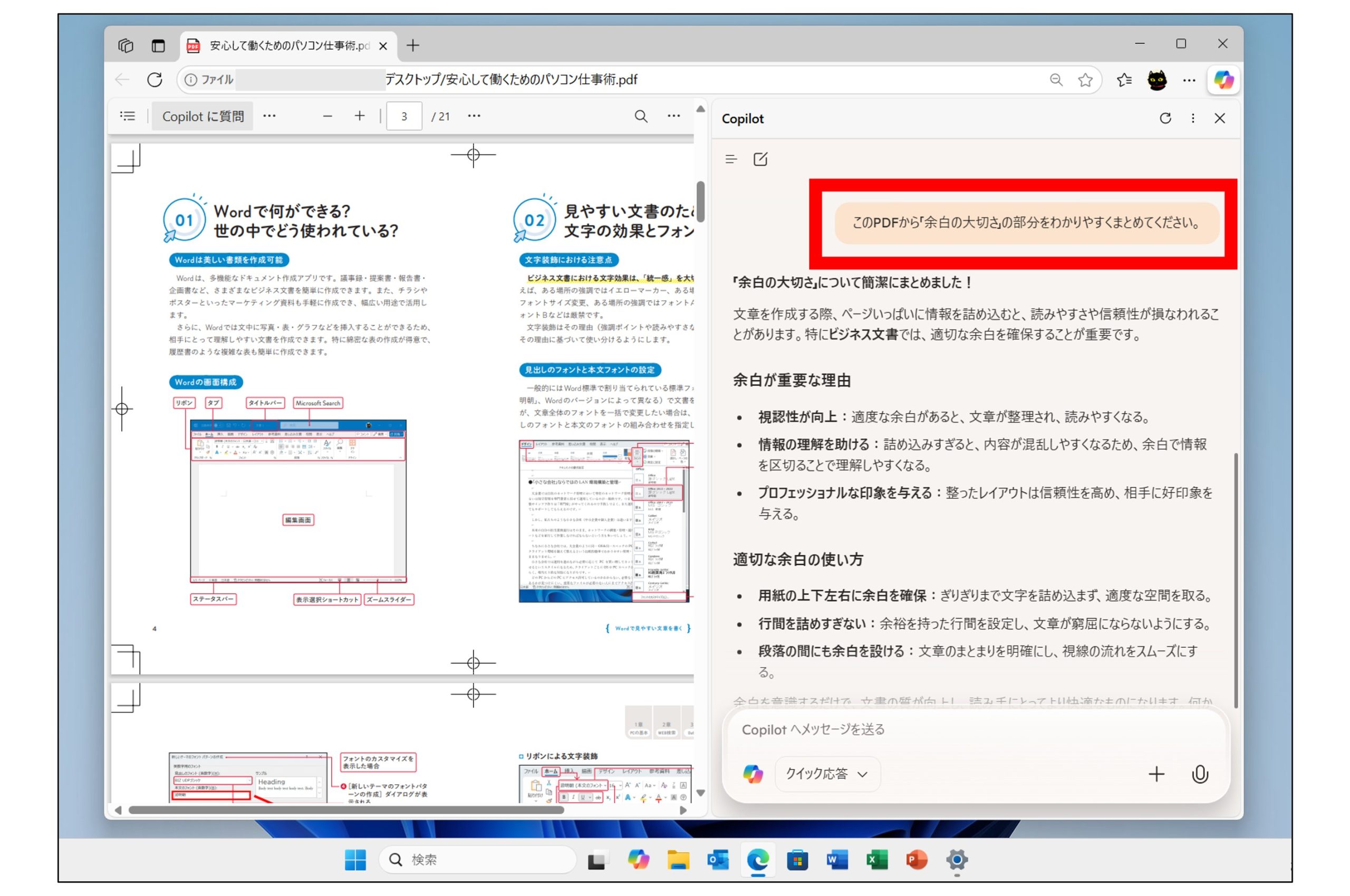The height and width of the screenshot is (896, 1350).
Task: Go back to previous page
Action: [122, 80]
